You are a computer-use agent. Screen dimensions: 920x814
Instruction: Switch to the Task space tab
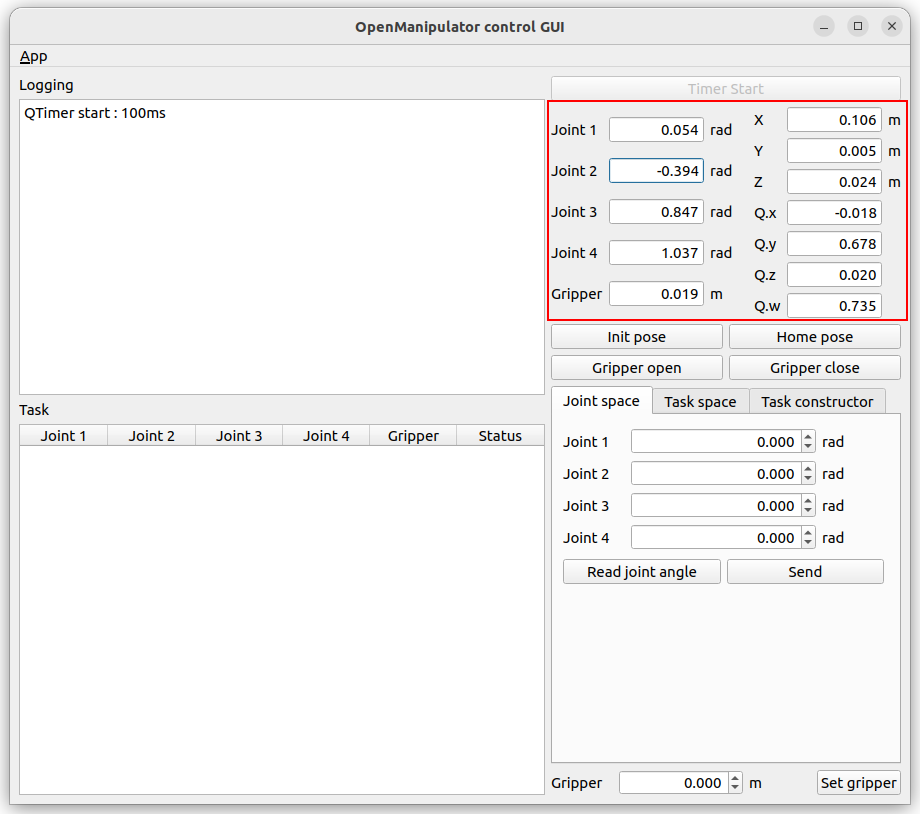point(700,402)
